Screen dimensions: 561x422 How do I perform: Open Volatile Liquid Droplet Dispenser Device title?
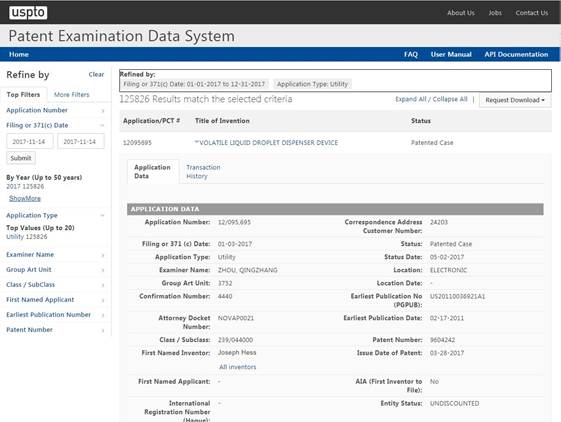pos(266,143)
